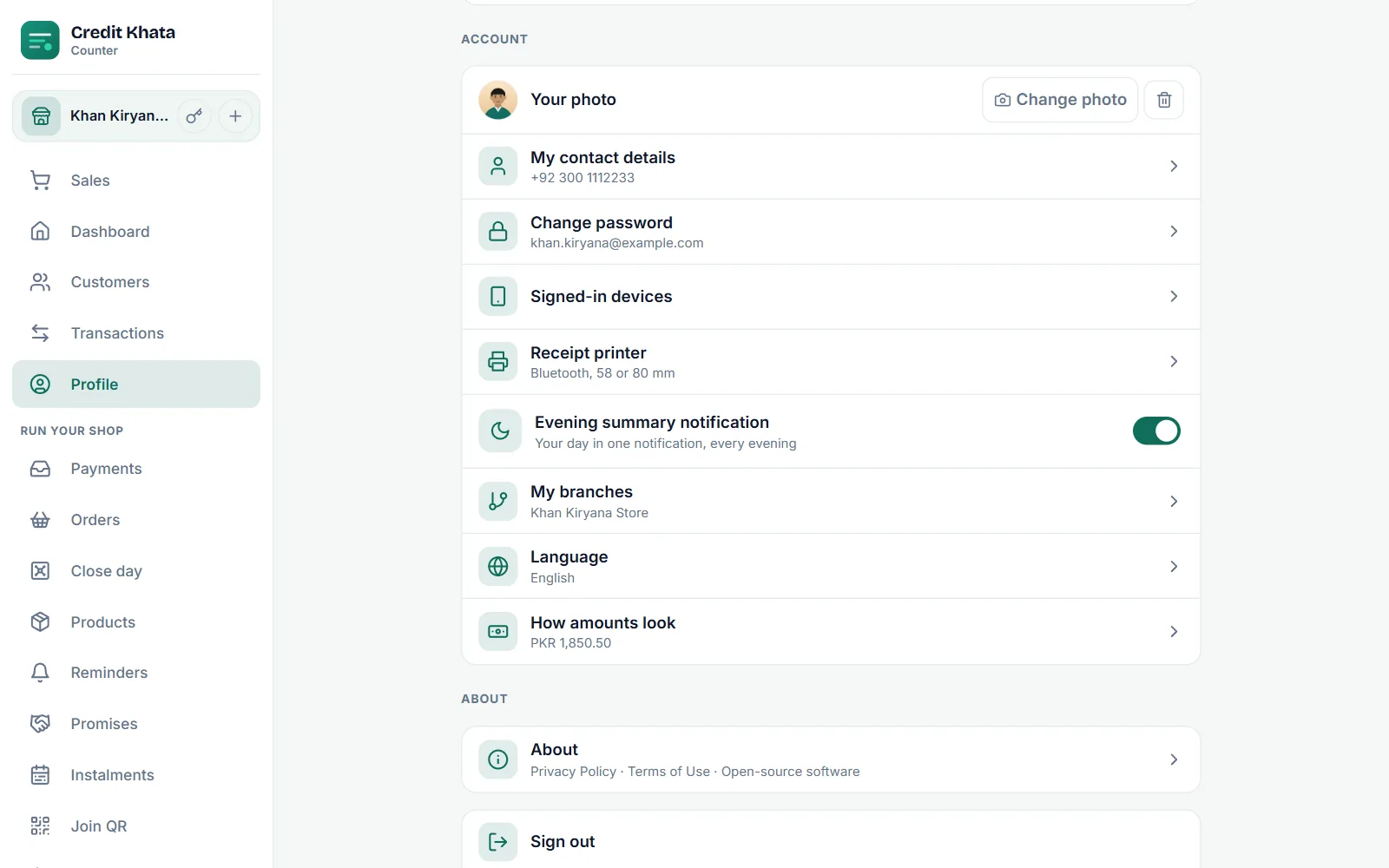The image size is (1389, 868).
Task: Click the email khan.kiryana@example.com
Action: click(x=617, y=243)
